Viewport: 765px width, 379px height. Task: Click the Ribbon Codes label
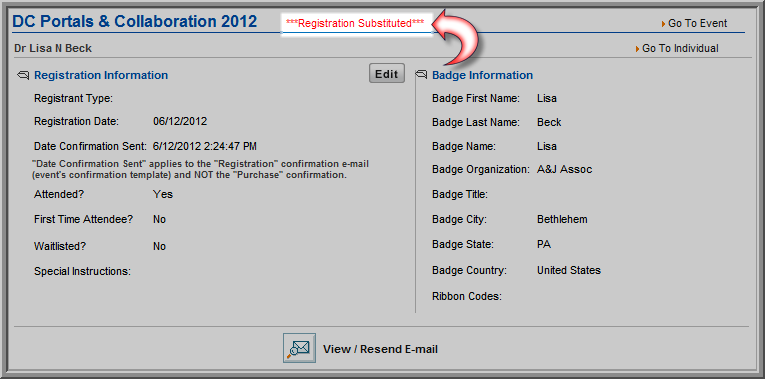click(x=467, y=296)
